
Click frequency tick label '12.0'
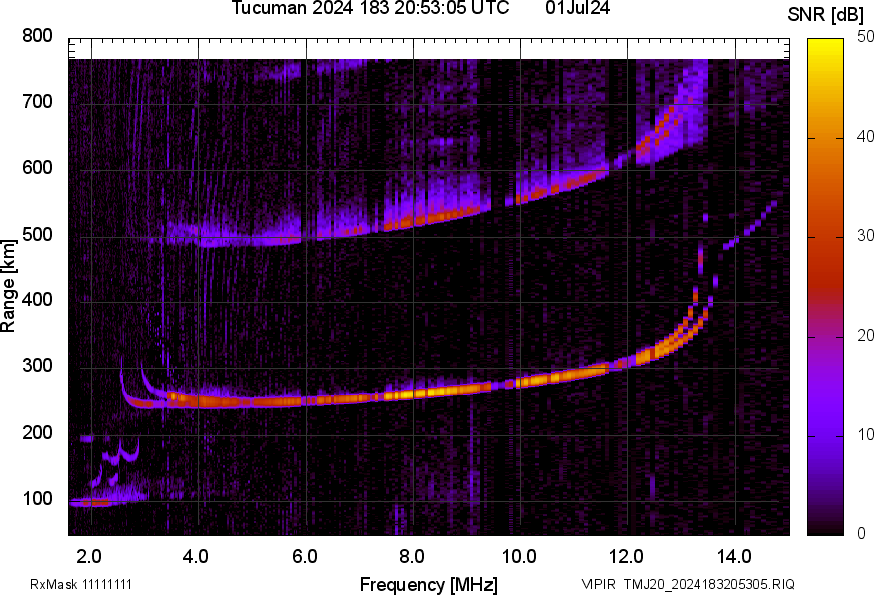pyautogui.click(x=627, y=556)
